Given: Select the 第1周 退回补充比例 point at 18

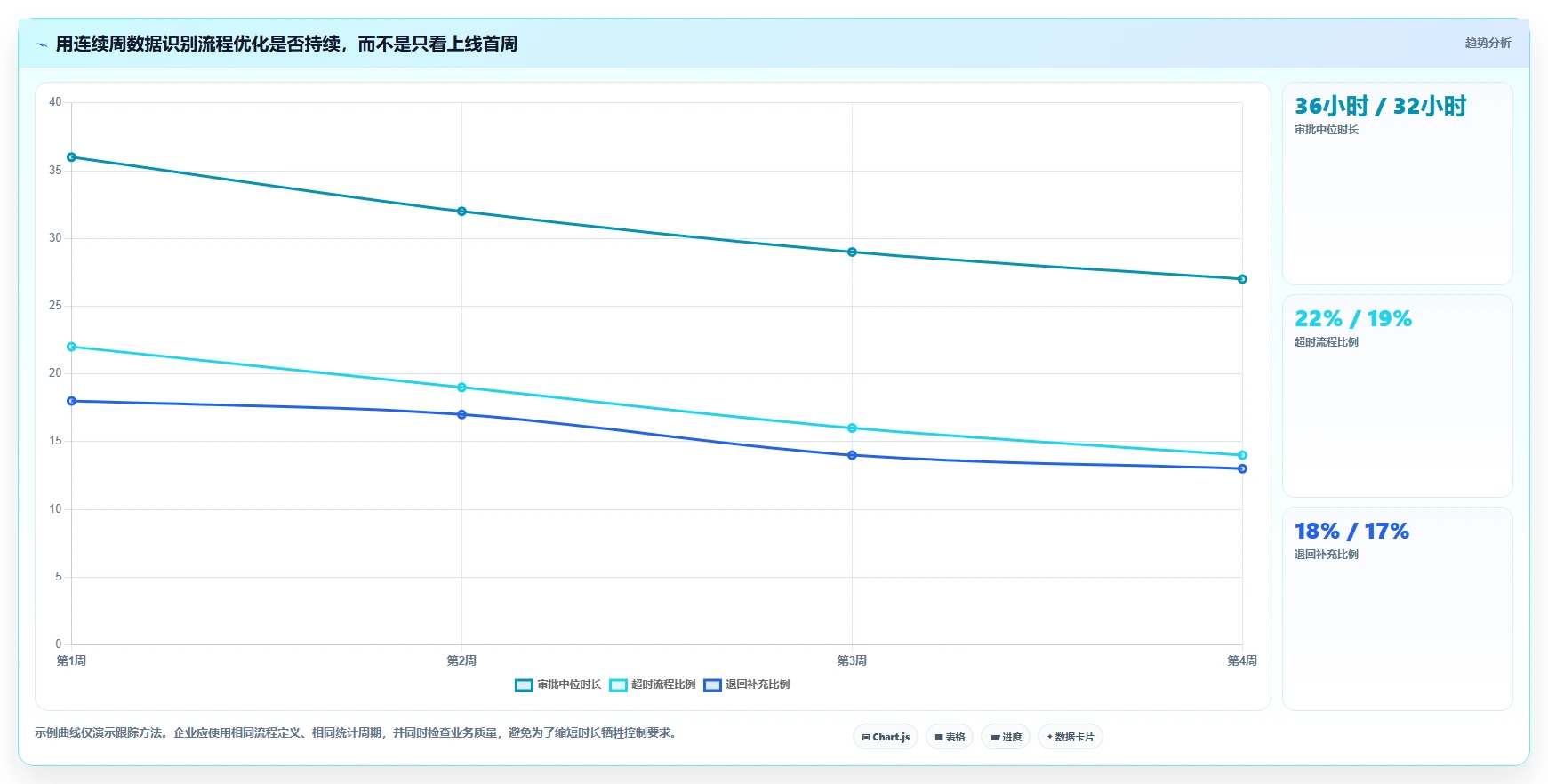Looking at the screenshot, I should [x=71, y=401].
